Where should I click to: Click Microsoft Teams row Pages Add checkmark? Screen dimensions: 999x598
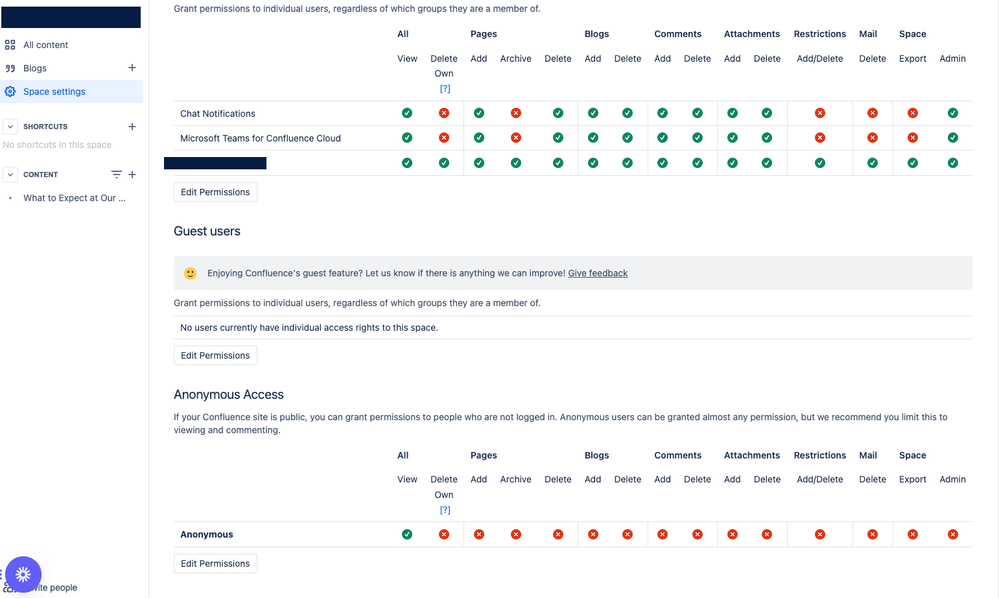pos(479,138)
